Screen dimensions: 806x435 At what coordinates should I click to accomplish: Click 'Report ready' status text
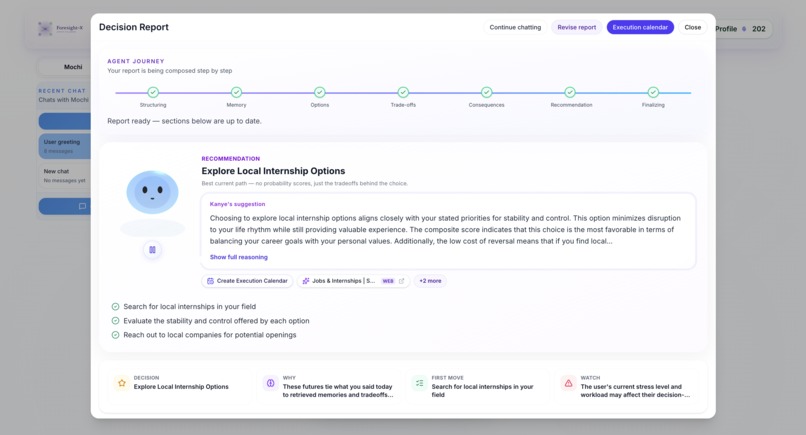click(184, 121)
